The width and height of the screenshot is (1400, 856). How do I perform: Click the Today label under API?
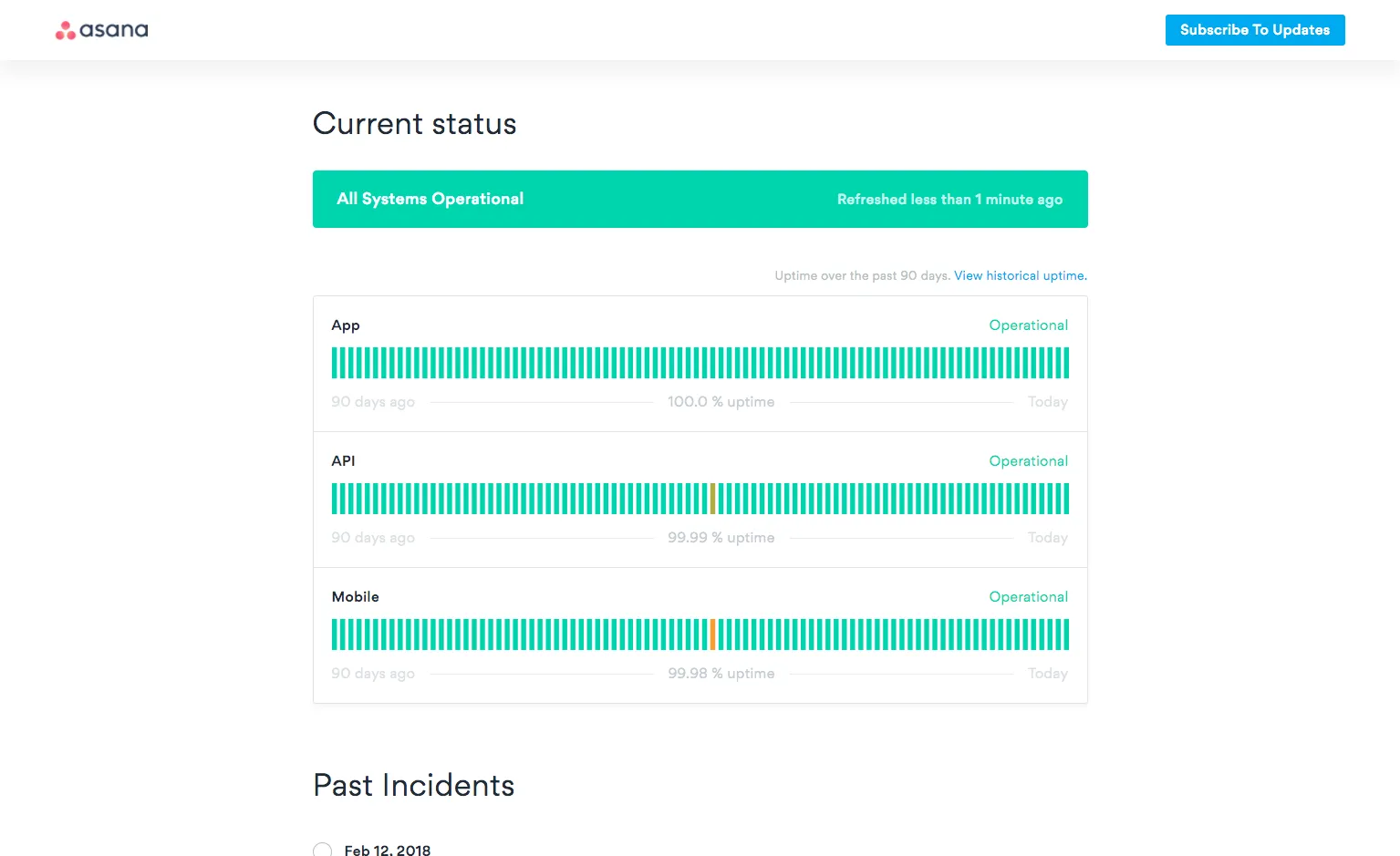(1047, 538)
